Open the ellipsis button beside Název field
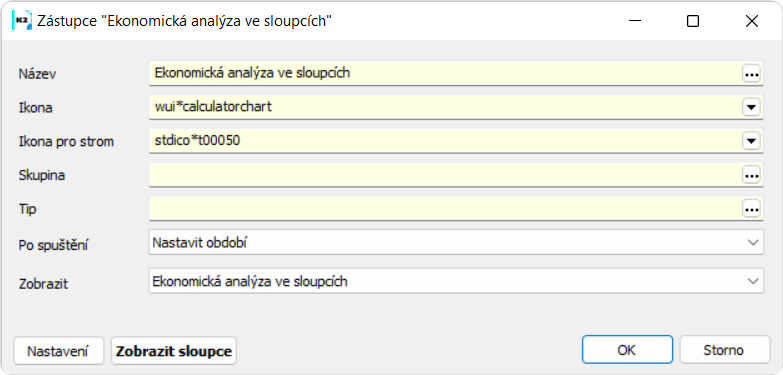783x375 pixels. point(751,74)
